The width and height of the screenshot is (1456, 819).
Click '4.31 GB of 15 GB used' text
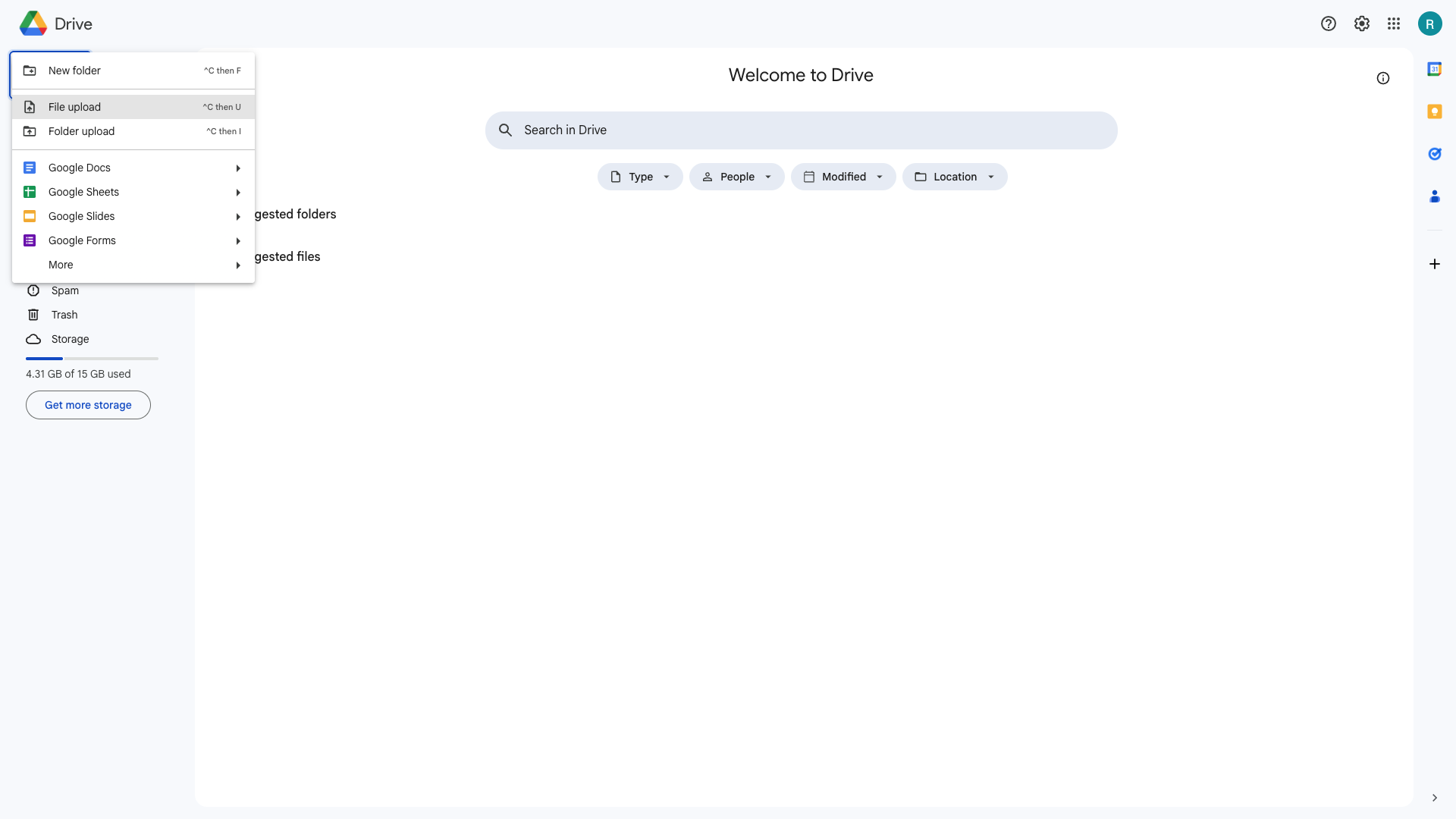pos(78,374)
